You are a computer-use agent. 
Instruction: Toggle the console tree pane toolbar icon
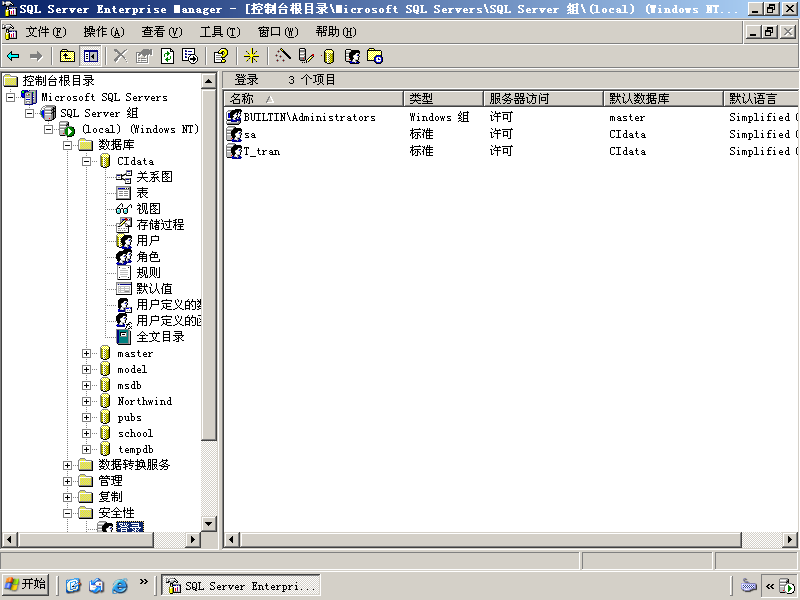pos(91,56)
